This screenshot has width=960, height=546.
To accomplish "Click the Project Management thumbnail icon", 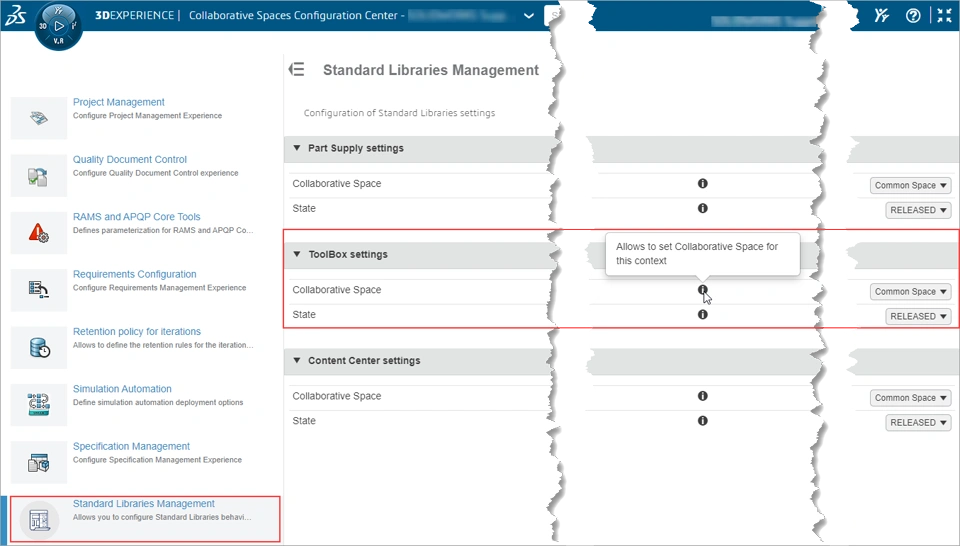I will pyautogui.click(x=39, y=118).
